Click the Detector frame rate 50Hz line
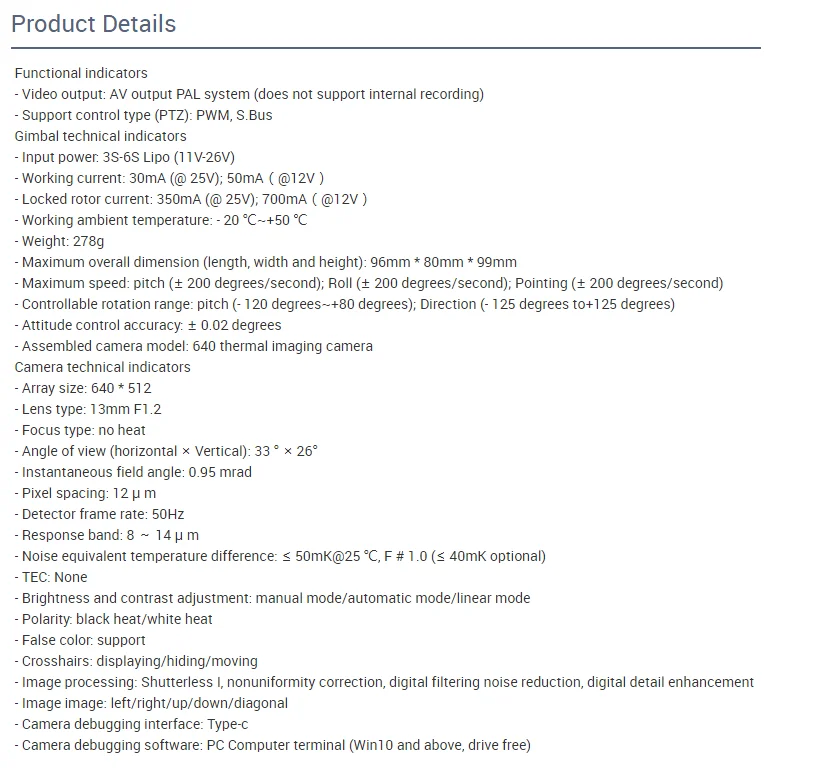Image resolution: width=828 pixels, height=773 pixels. tap(99, 514)
